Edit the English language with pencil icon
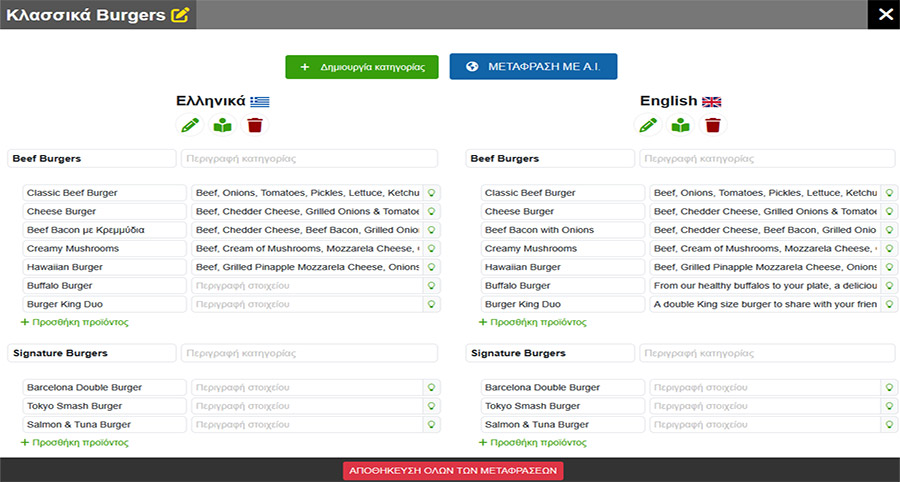The image size is (900, 482). [x=648, y=125]
